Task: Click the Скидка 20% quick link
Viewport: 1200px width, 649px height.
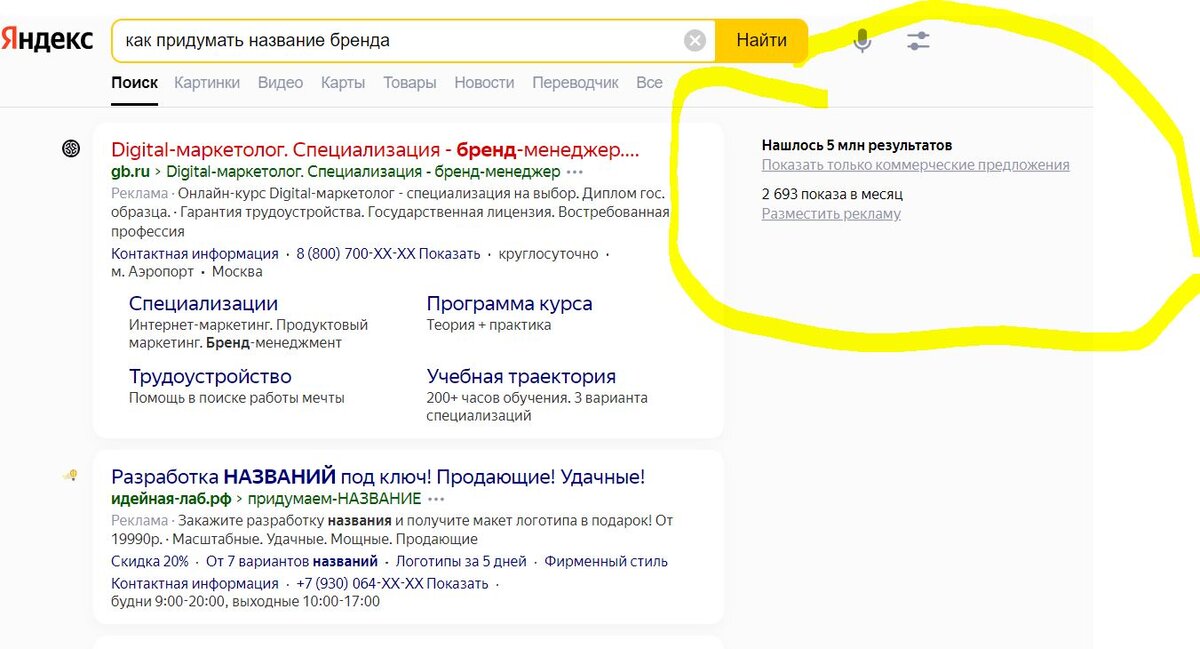Action: coord(150,561)
